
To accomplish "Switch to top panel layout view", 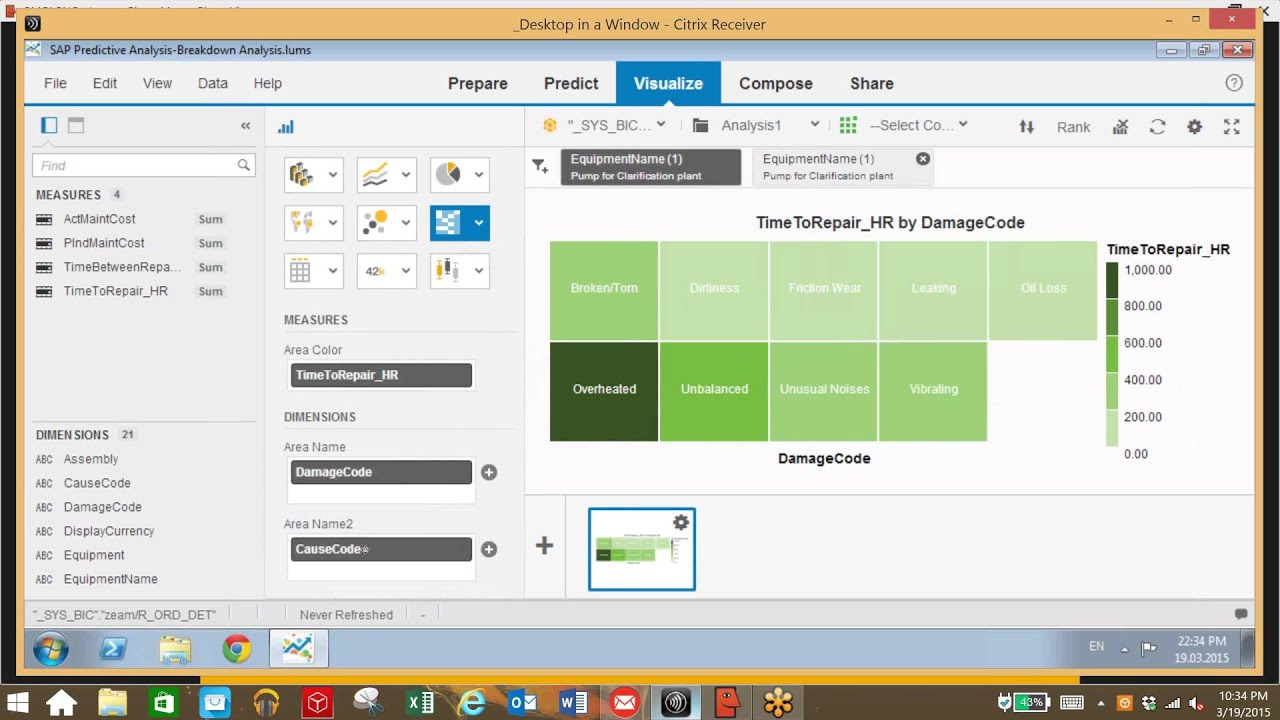I will coord(76,126).
